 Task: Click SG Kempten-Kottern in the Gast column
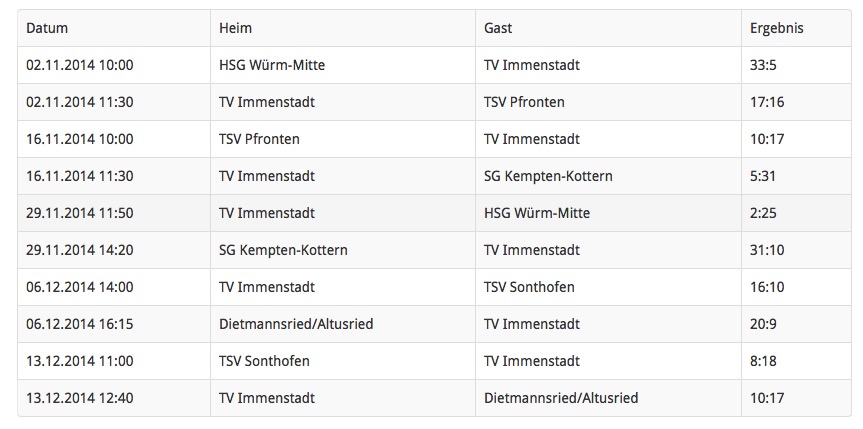(x=548, y=176)
